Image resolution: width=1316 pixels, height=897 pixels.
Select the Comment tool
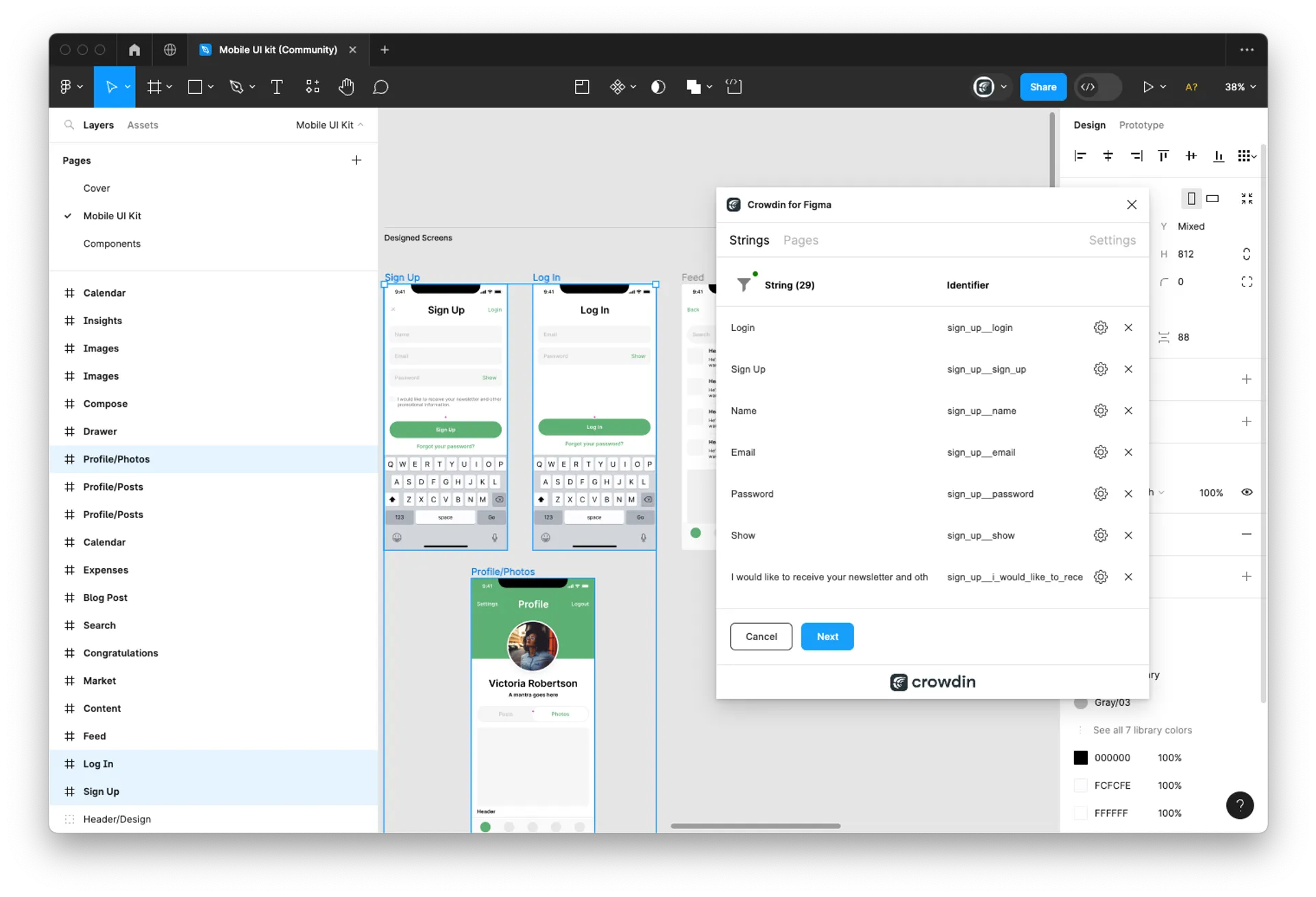pos(380,86)
